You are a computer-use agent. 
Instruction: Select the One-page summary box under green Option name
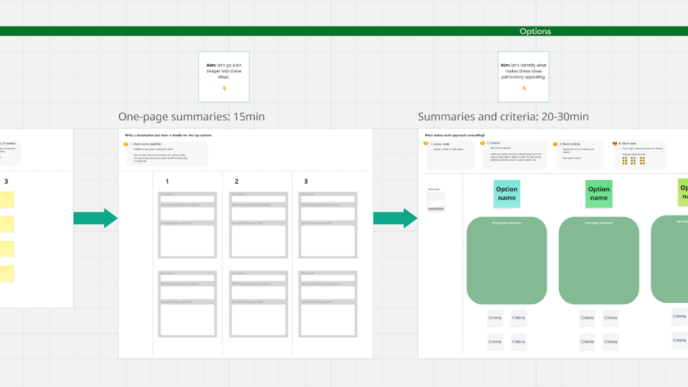tap(599, 260)
